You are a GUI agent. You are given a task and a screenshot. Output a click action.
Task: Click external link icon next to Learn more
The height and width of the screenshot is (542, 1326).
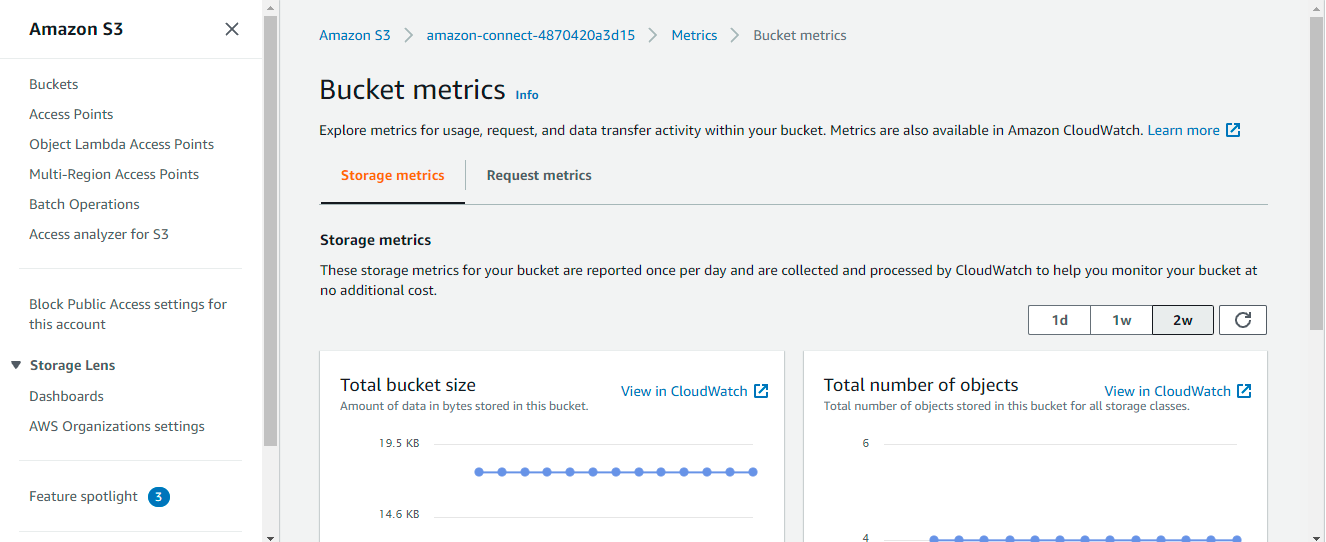click(x=1233, y=130)
